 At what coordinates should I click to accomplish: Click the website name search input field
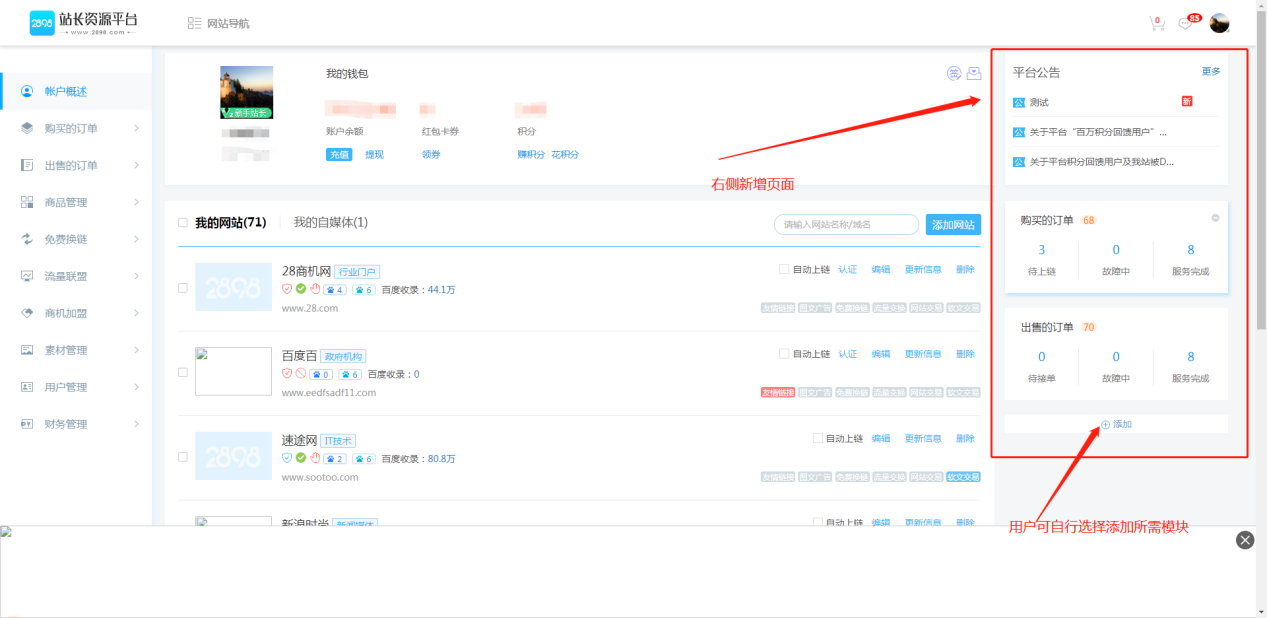[x=846, y=225]
